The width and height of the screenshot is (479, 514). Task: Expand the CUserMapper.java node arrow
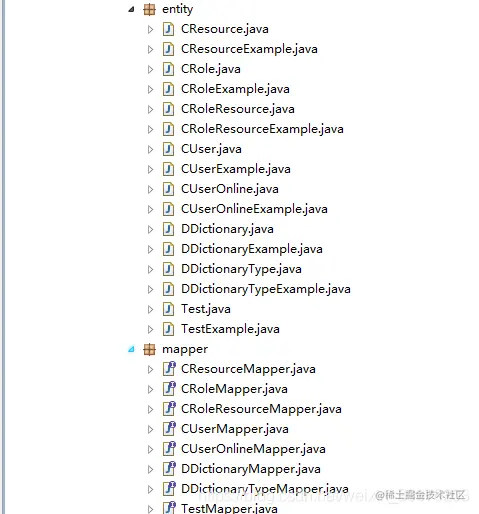coord(150,430)
